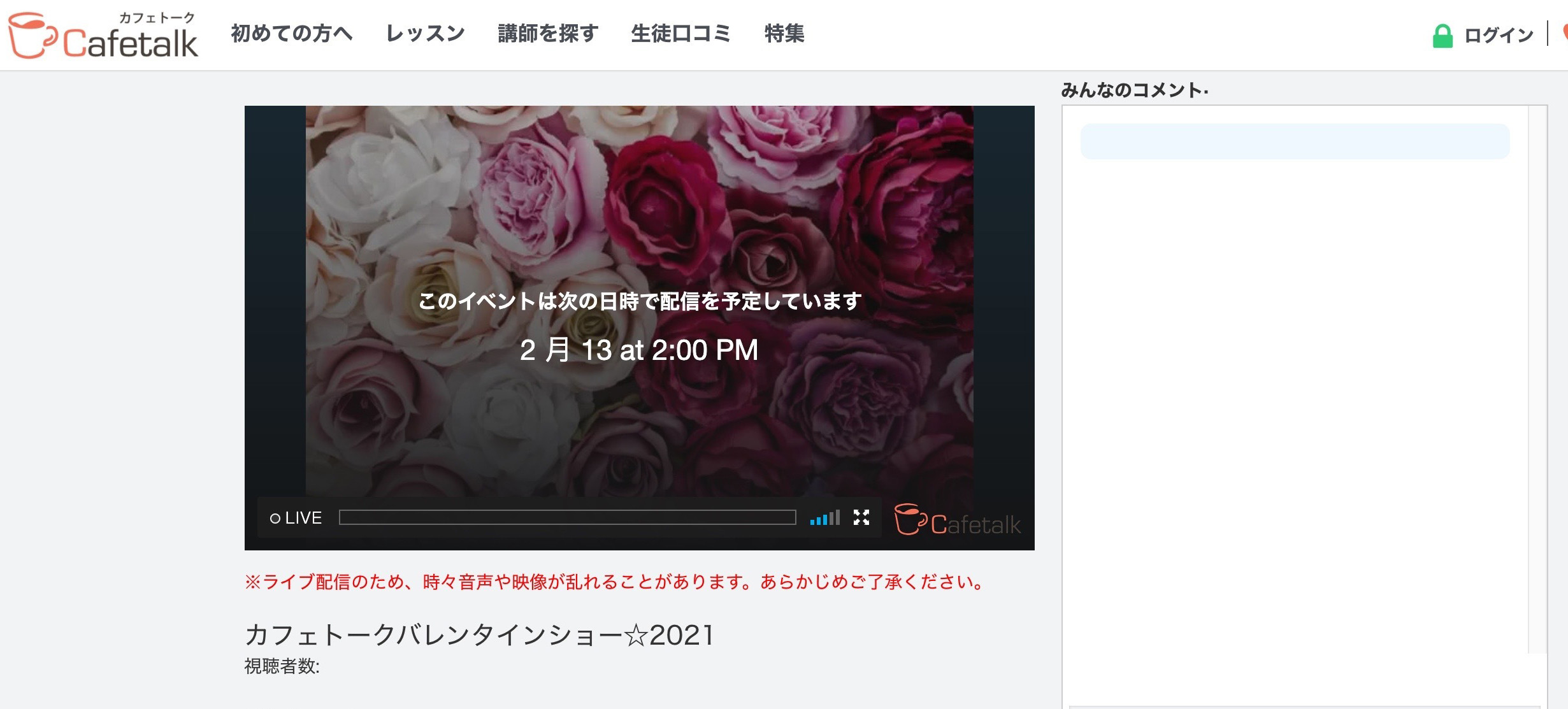Click the green lock login icon
1568x709 pixels.
click(1442, 36)
